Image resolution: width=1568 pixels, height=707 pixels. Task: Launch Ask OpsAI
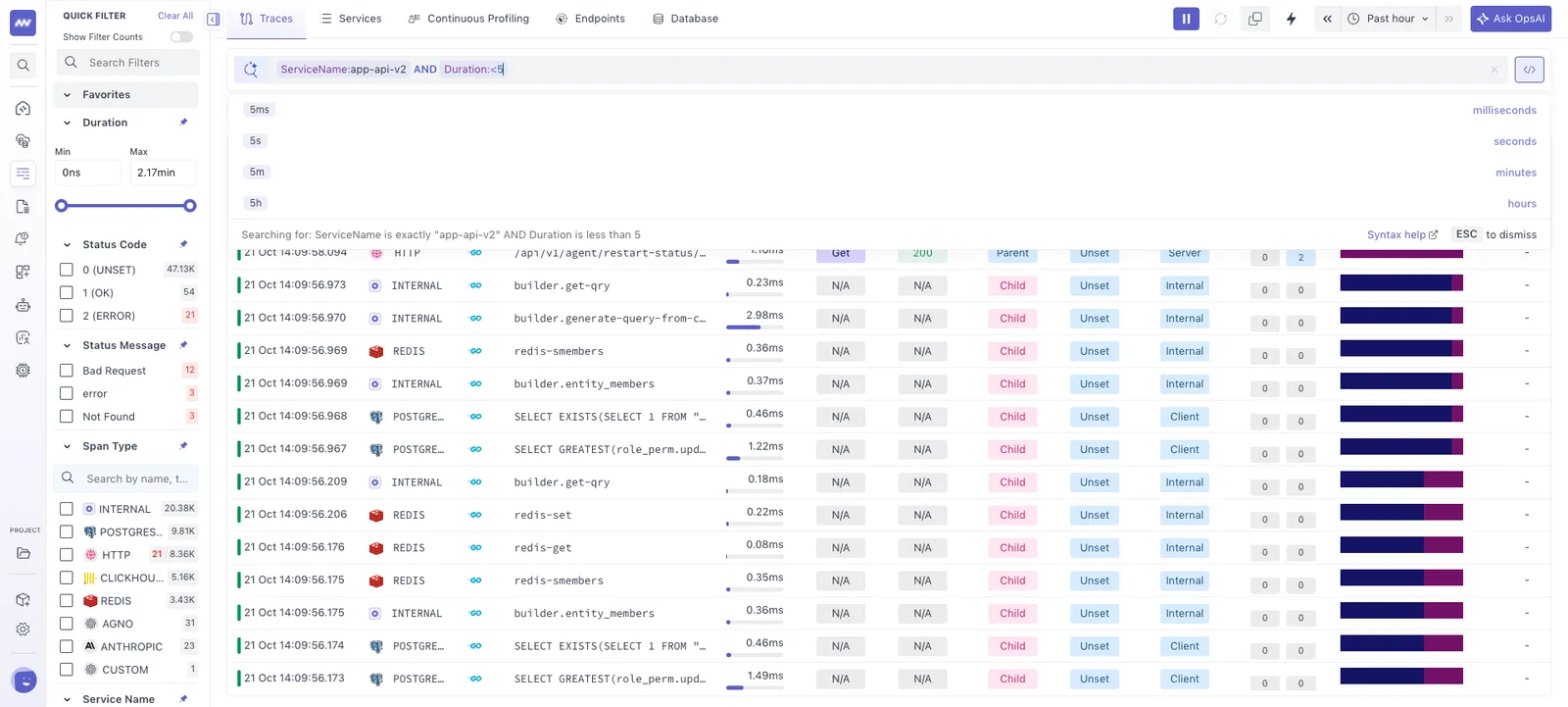(x=1510, y=19)
